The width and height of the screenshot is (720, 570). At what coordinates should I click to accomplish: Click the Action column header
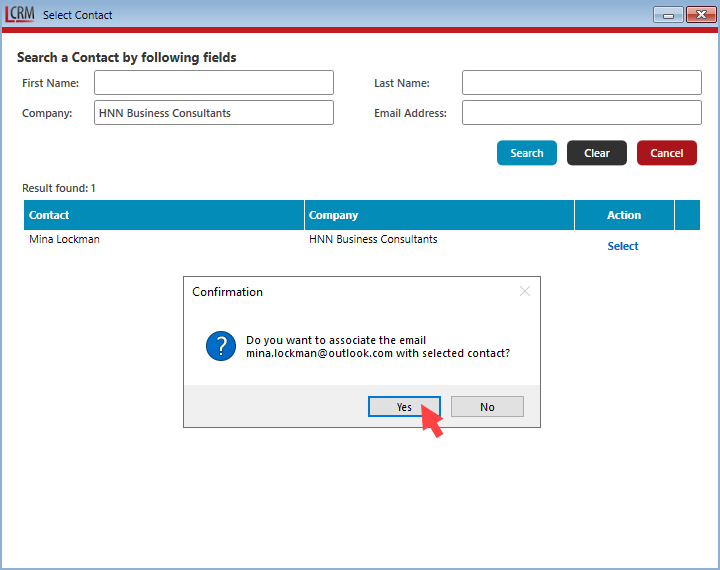click(x=624, y=215)
